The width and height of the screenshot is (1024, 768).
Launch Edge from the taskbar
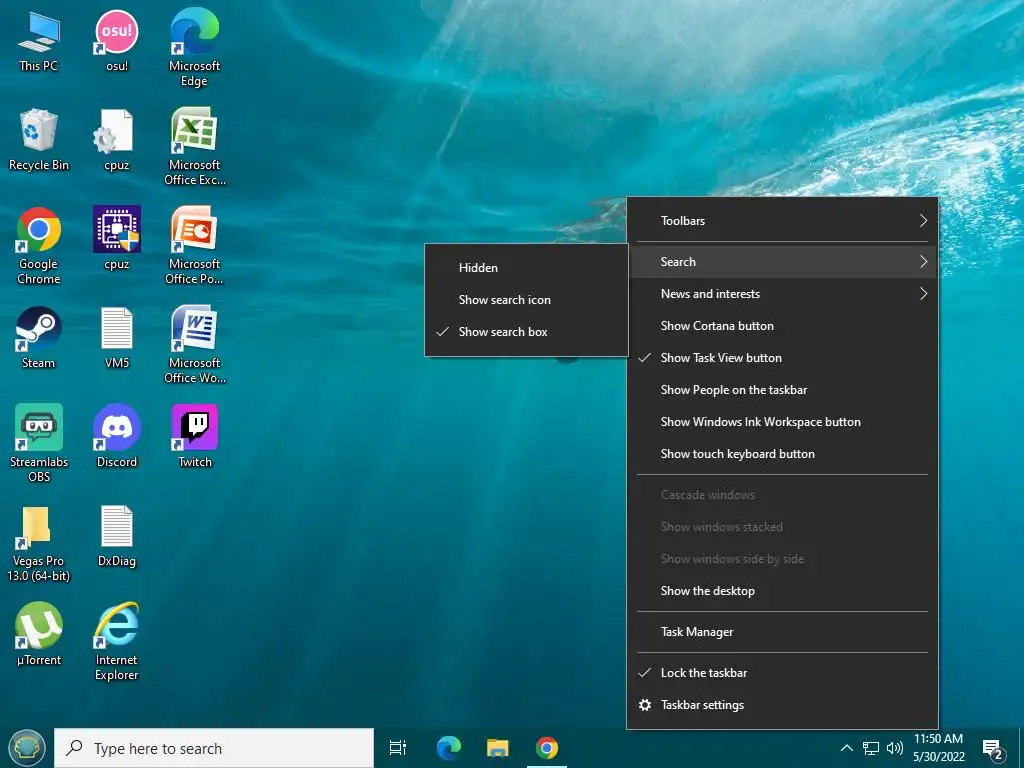tap(449, 748)
